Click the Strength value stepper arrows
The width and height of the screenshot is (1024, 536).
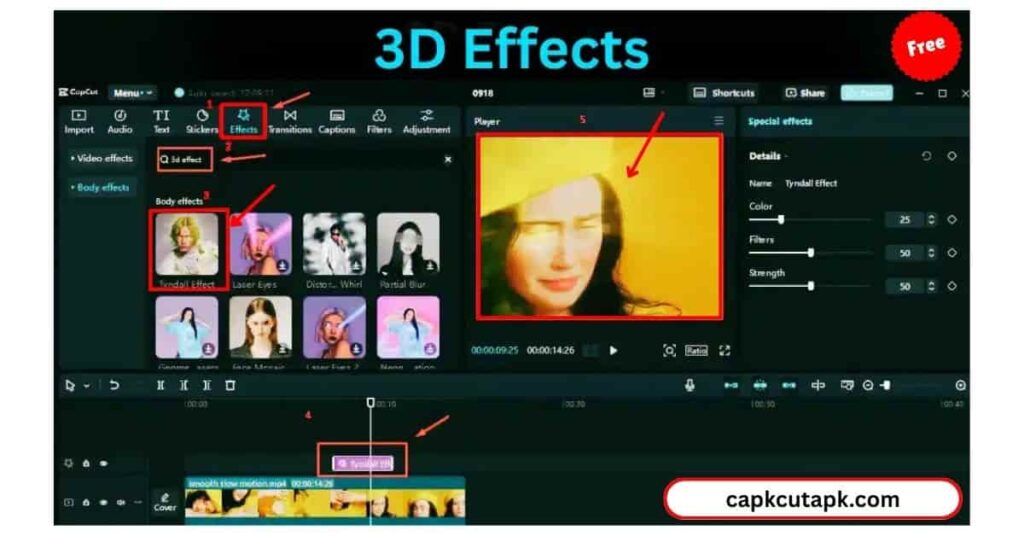click(932, 286)
